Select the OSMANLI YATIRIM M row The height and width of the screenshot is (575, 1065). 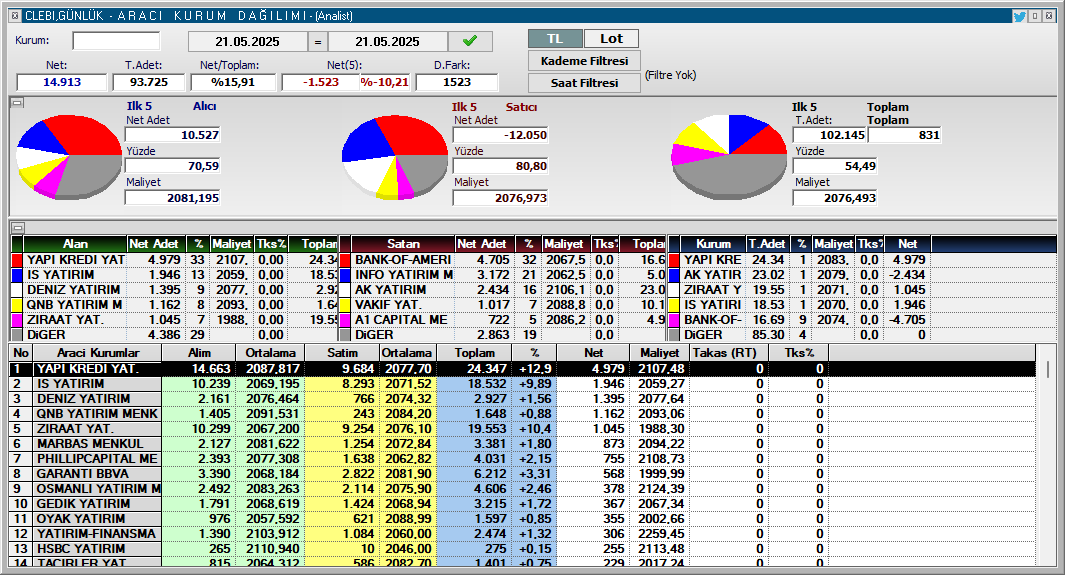pyautogui.click(x=522, y=488)
